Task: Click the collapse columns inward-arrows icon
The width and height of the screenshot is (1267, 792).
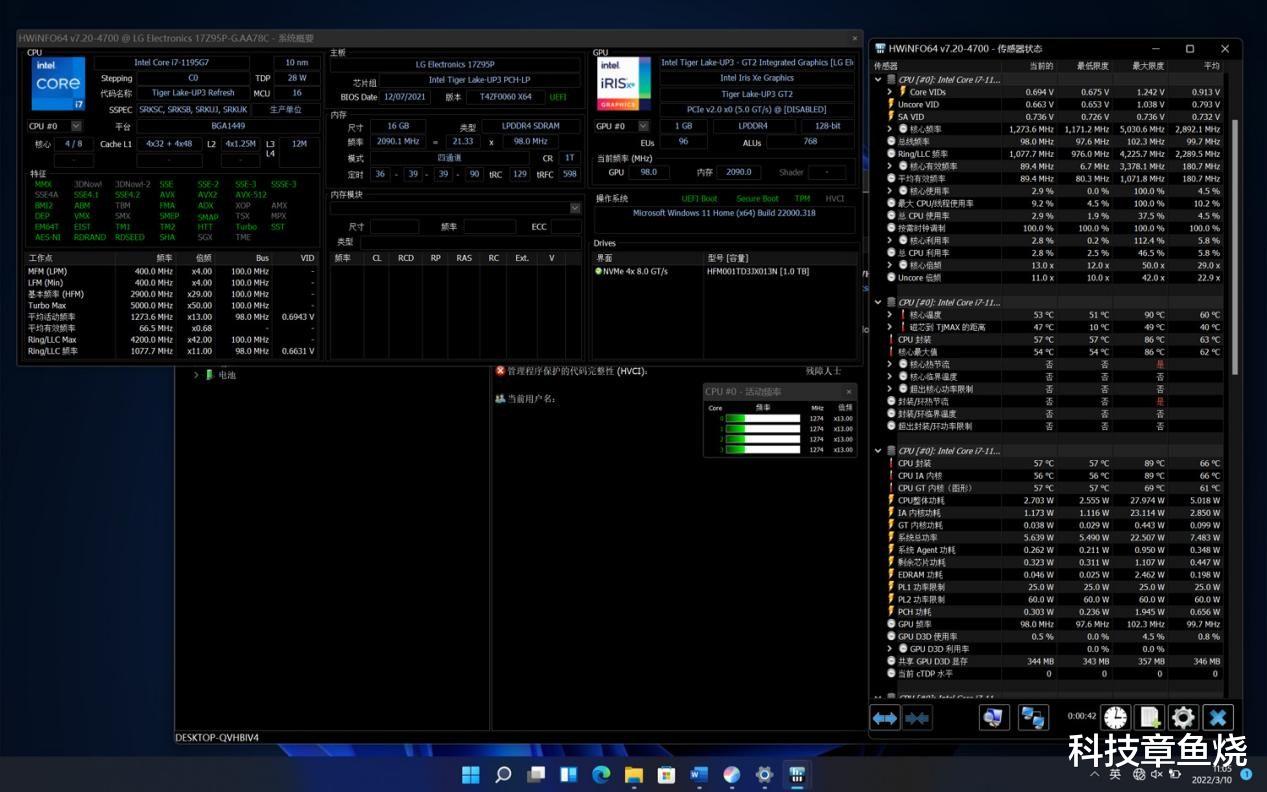Action: coord(917,718)
